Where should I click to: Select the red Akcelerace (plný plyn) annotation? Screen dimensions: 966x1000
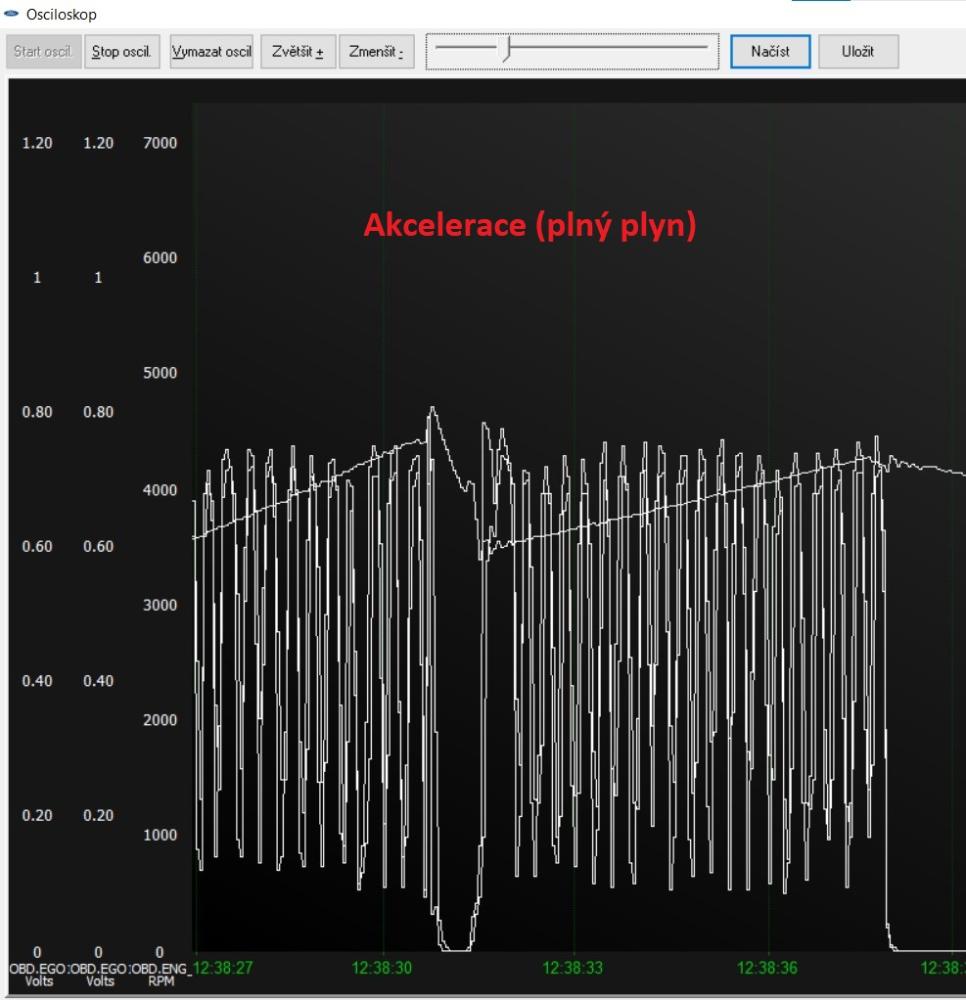pyautogui.click(x=529, y=226)
